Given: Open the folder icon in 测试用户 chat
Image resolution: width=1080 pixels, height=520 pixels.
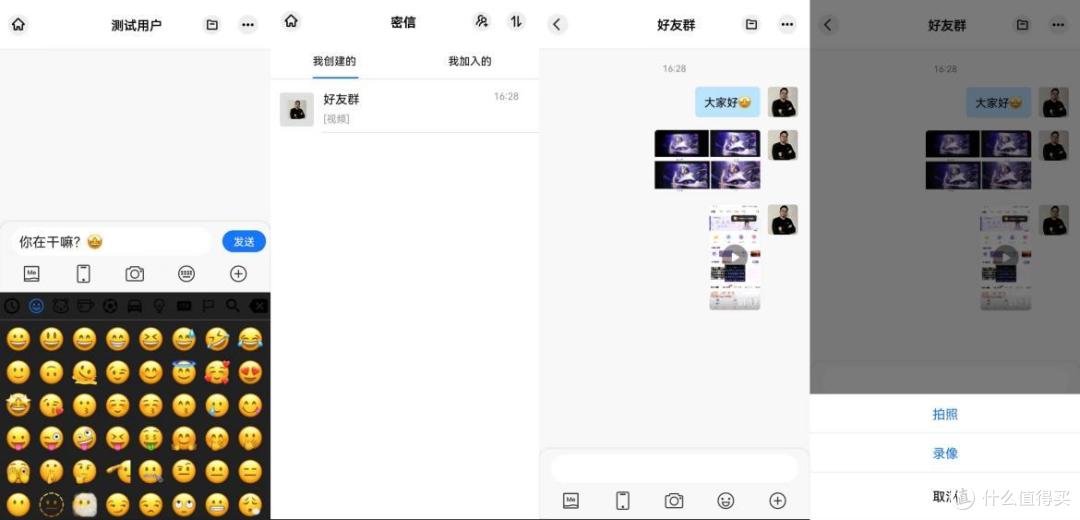Looking at the screenshot, I should (212, 25).
